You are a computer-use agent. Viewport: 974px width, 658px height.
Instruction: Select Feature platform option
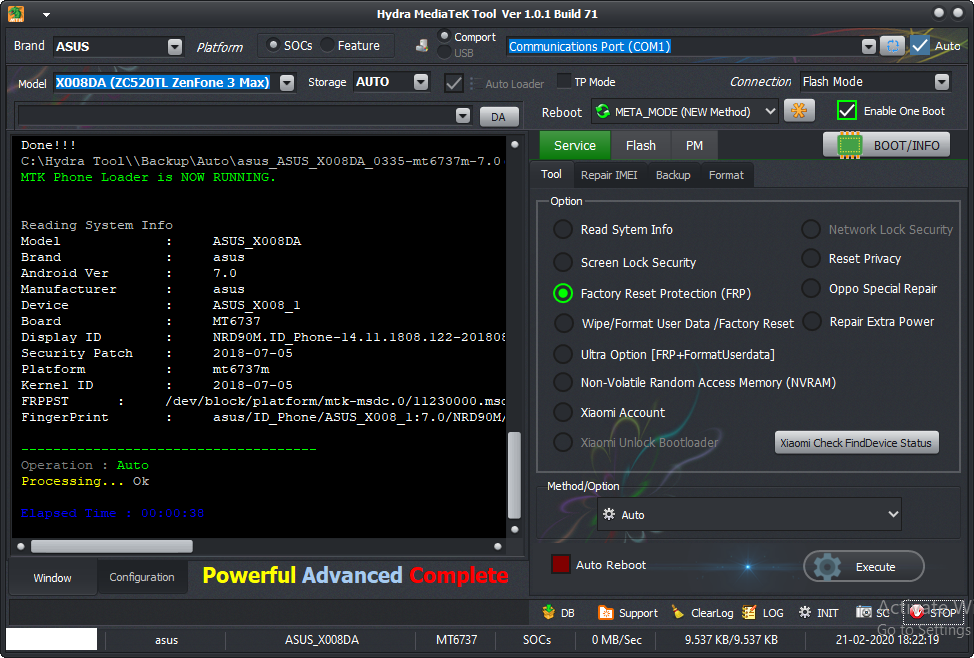pos(327,45)
